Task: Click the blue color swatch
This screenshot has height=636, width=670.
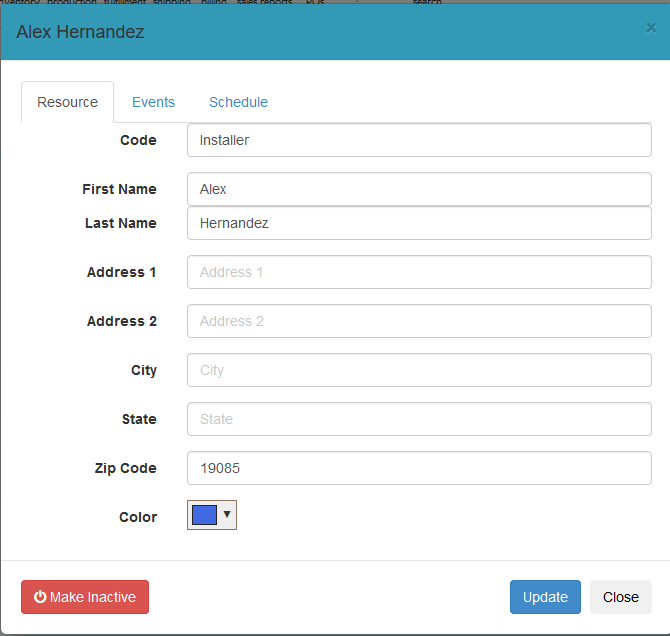Action: pos(204,515)
